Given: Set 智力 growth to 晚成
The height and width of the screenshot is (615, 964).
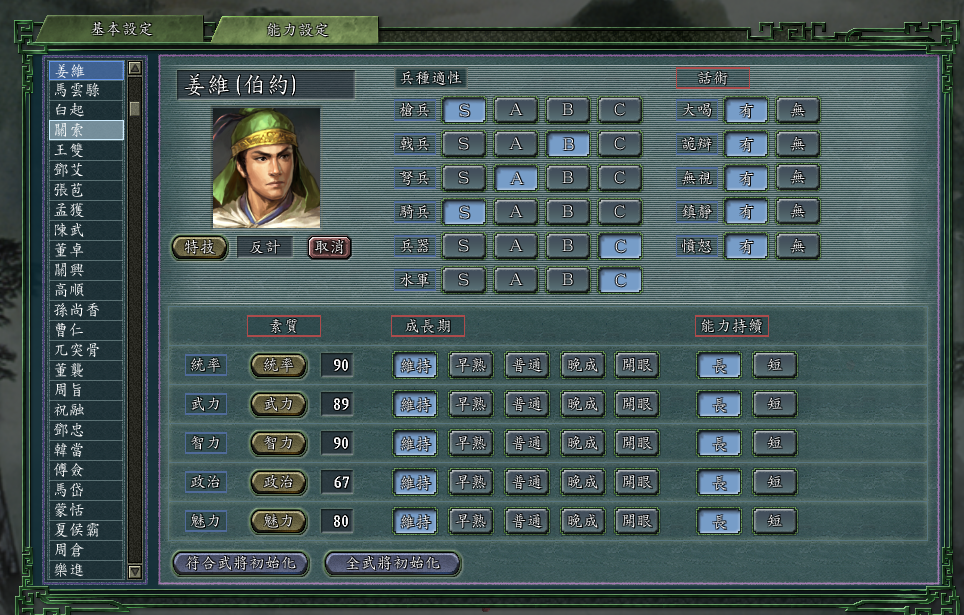Looking at the screenshot, I should pyautogui.click(x=582, y=443).
